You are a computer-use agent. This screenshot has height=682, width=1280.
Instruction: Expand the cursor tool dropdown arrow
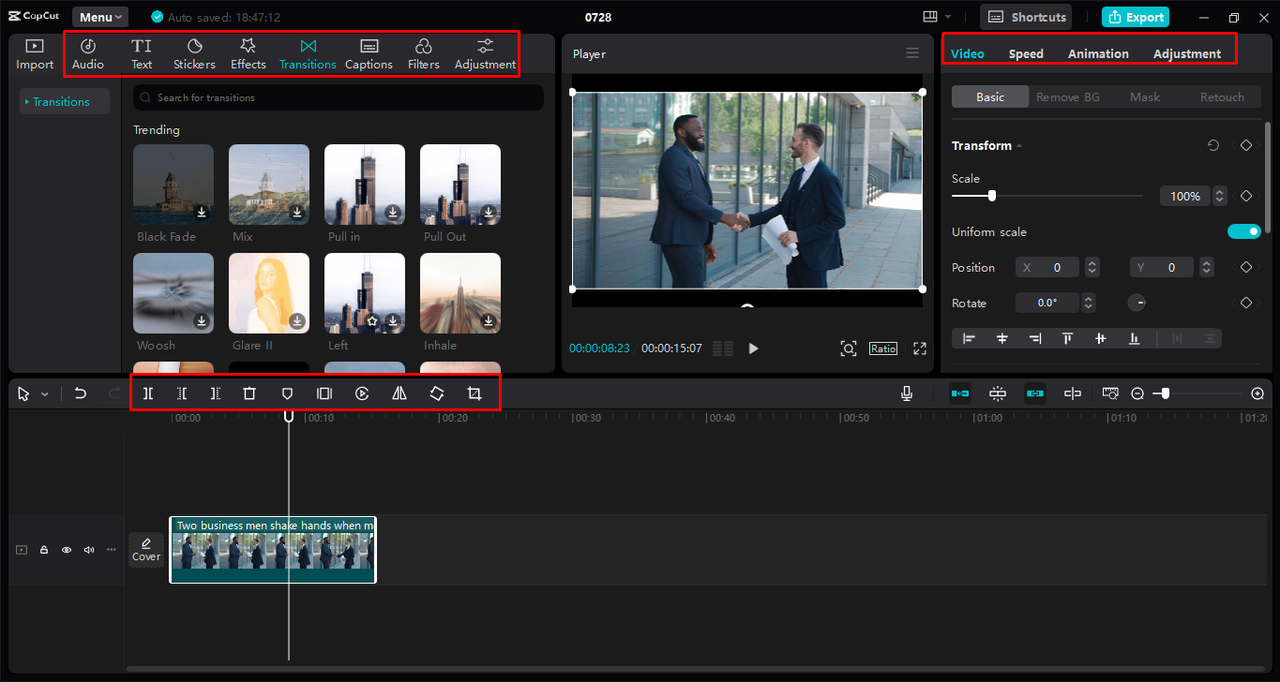click(45, 395)
